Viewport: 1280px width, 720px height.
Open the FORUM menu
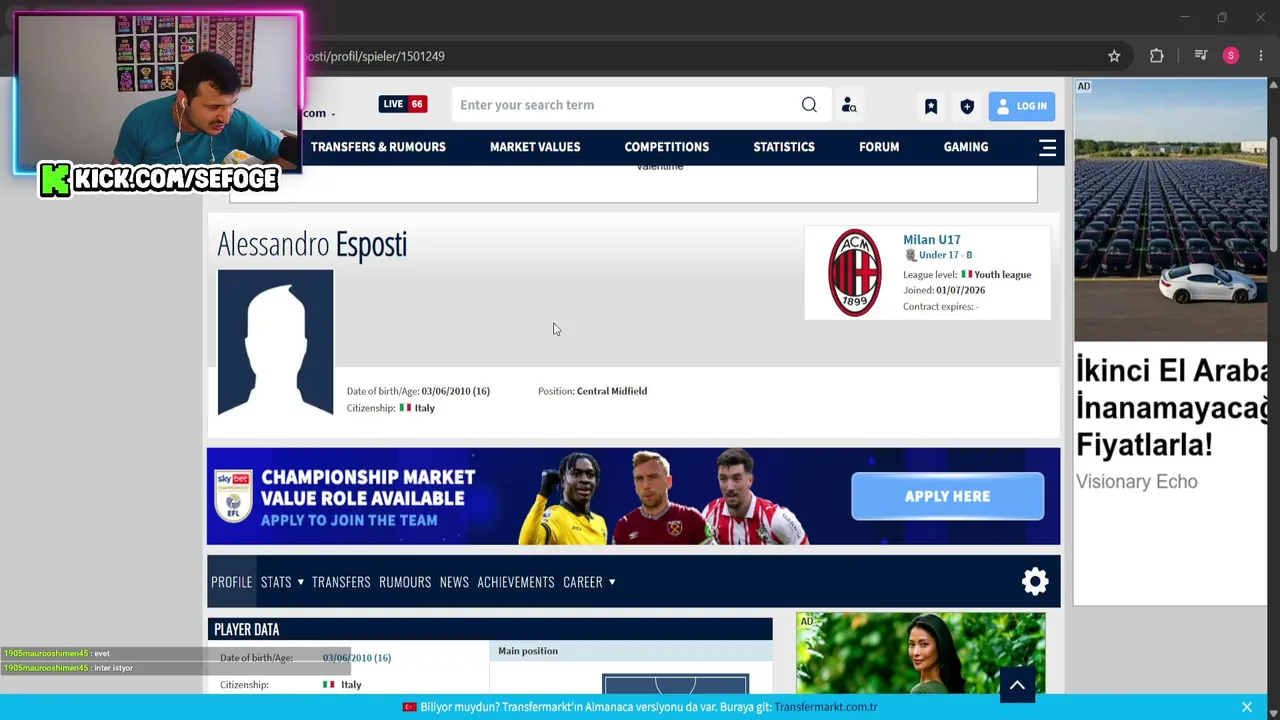pyautogui.click(x=879, y=147)
